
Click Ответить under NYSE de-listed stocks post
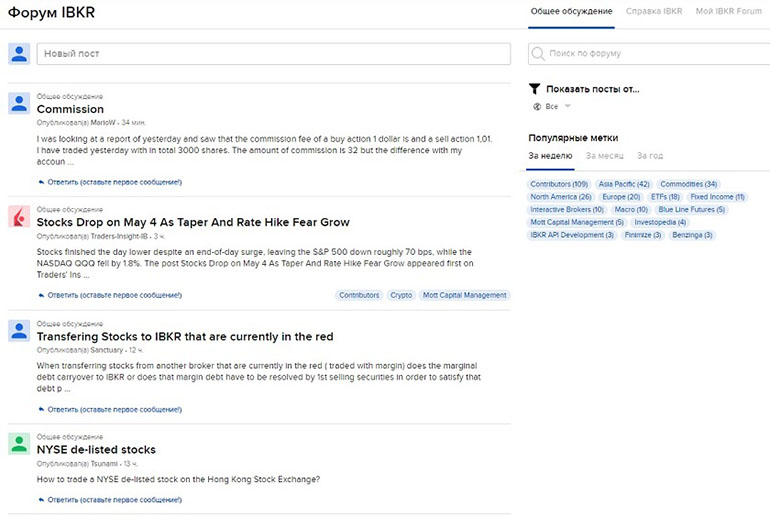pyautogui.click(x=114, y=500)
